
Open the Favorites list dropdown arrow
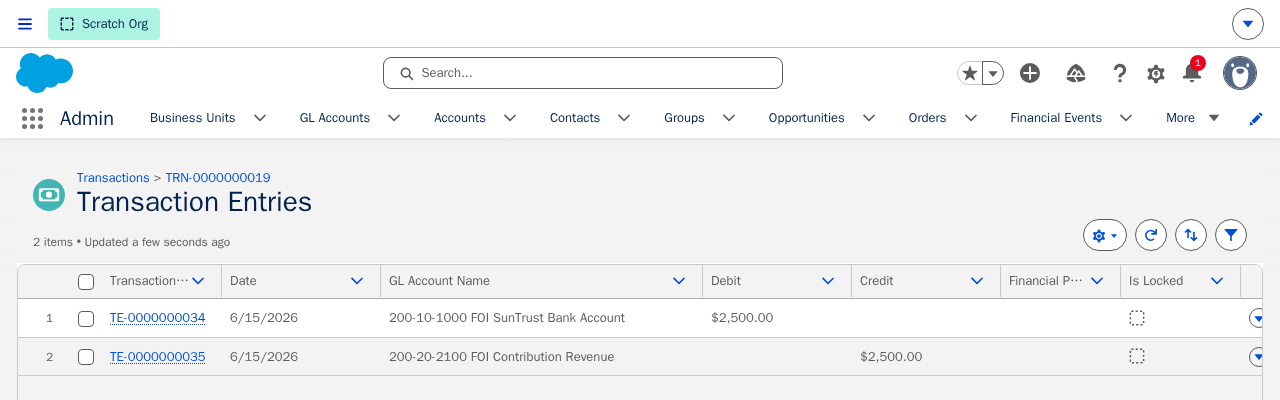pos(993,73)
